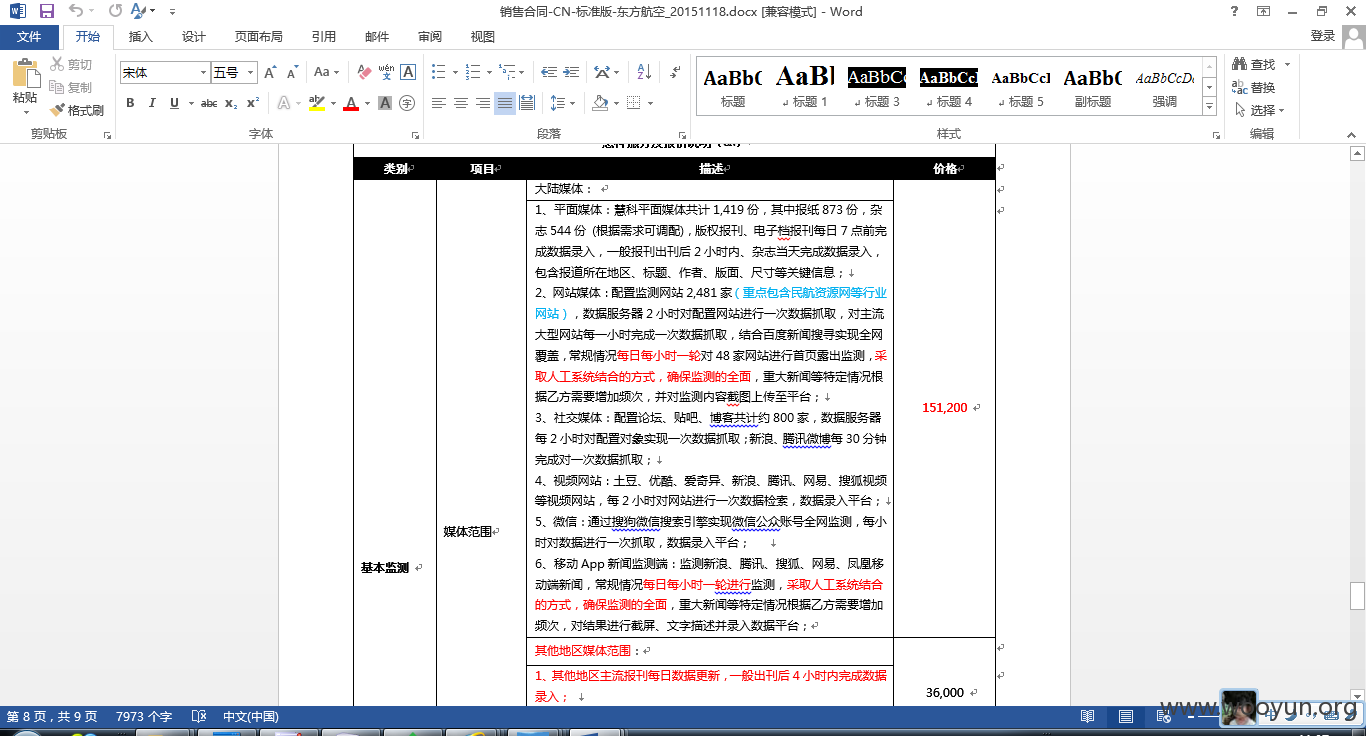Click the Sign in (登录) link
The width and height of the screenshot is (1366, 736).
(x=1323, y=36)
